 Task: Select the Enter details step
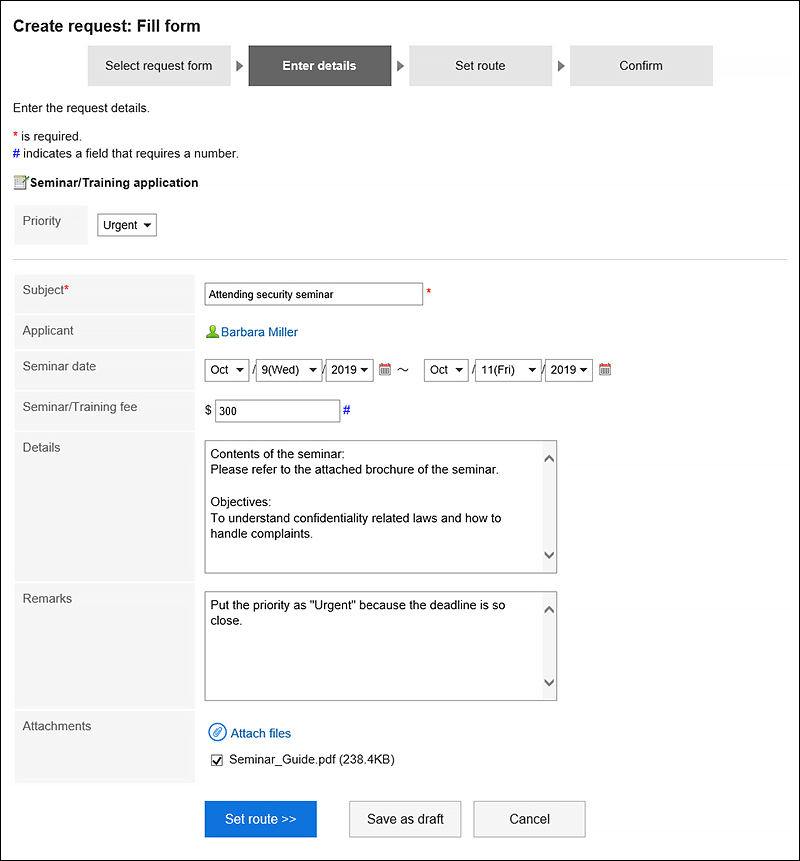click(320, 66)
